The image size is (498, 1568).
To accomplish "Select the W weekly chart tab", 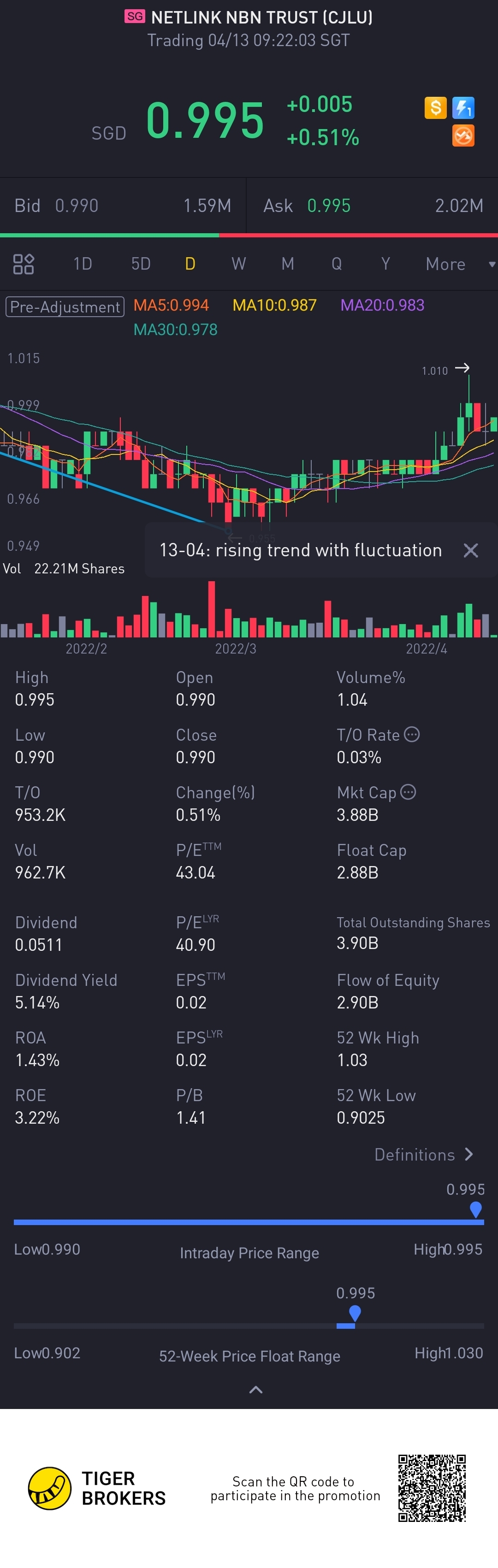I will coord(239,264).
